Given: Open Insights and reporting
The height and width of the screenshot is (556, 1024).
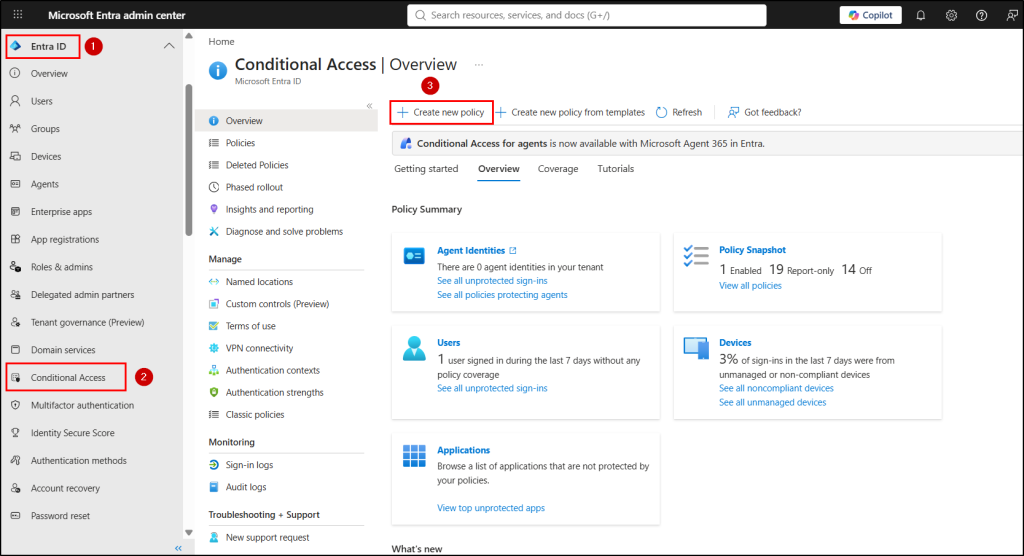Looking at the screenshot, I should pyautogui.click(x=269, y=210).
